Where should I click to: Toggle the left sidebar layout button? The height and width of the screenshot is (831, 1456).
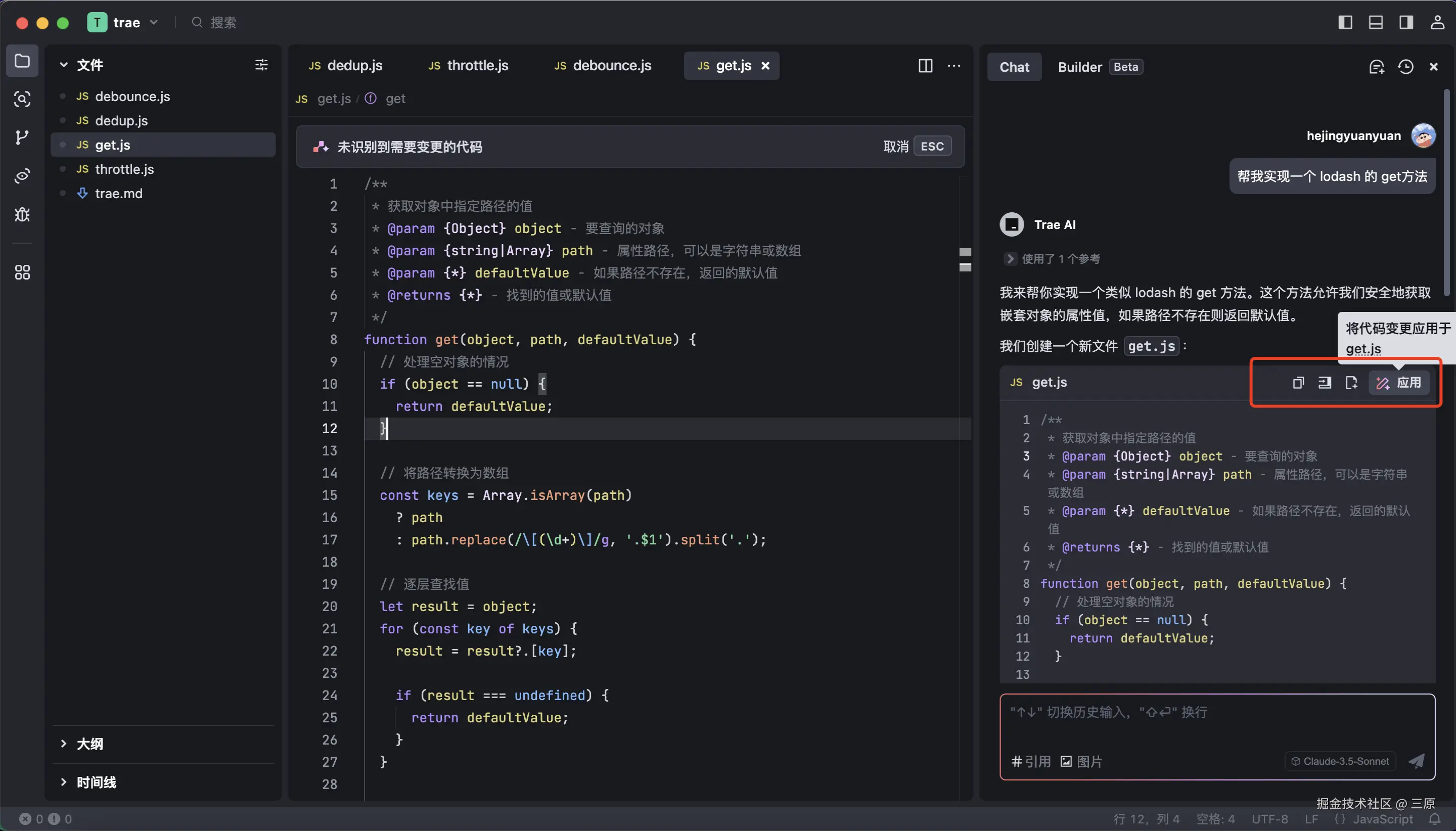click(x=1345, y=22)
